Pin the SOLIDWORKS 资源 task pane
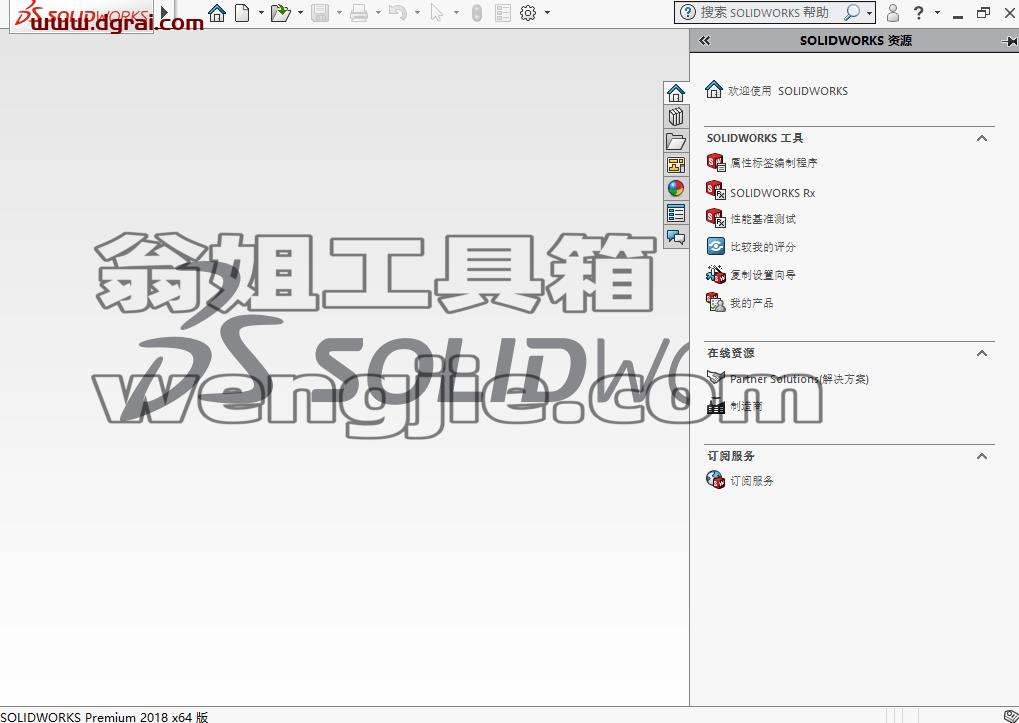The width and height of the screenshot is (1019, 723). coord(1009,41)
